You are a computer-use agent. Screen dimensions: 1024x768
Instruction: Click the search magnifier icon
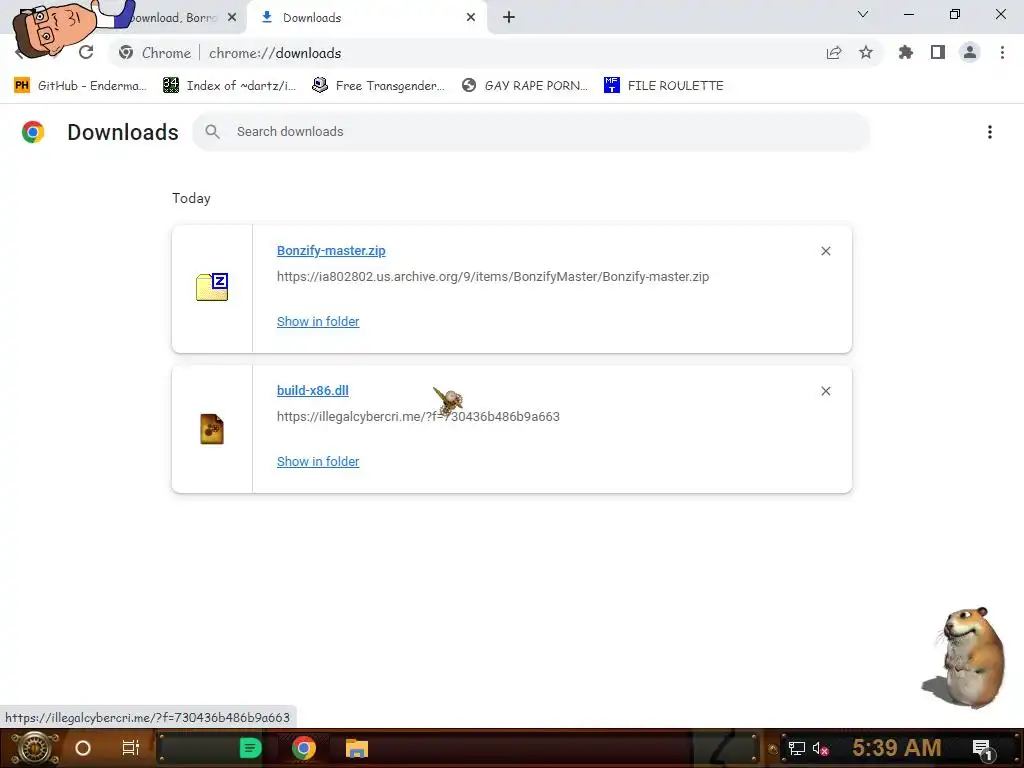pyautogui.click(x=212, y=132)
